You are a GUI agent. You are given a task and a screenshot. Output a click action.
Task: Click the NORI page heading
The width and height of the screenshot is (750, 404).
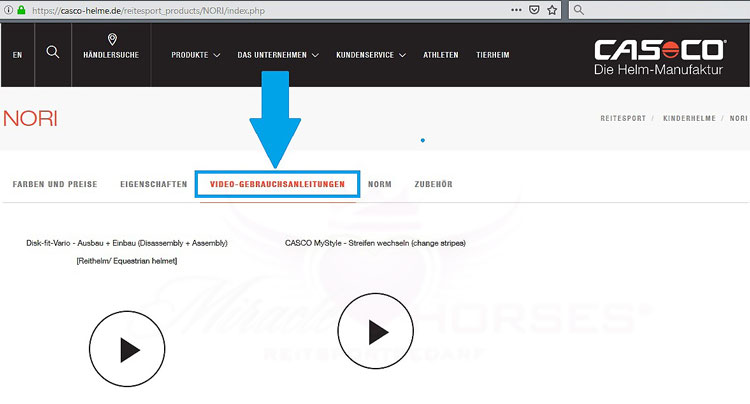30,118
